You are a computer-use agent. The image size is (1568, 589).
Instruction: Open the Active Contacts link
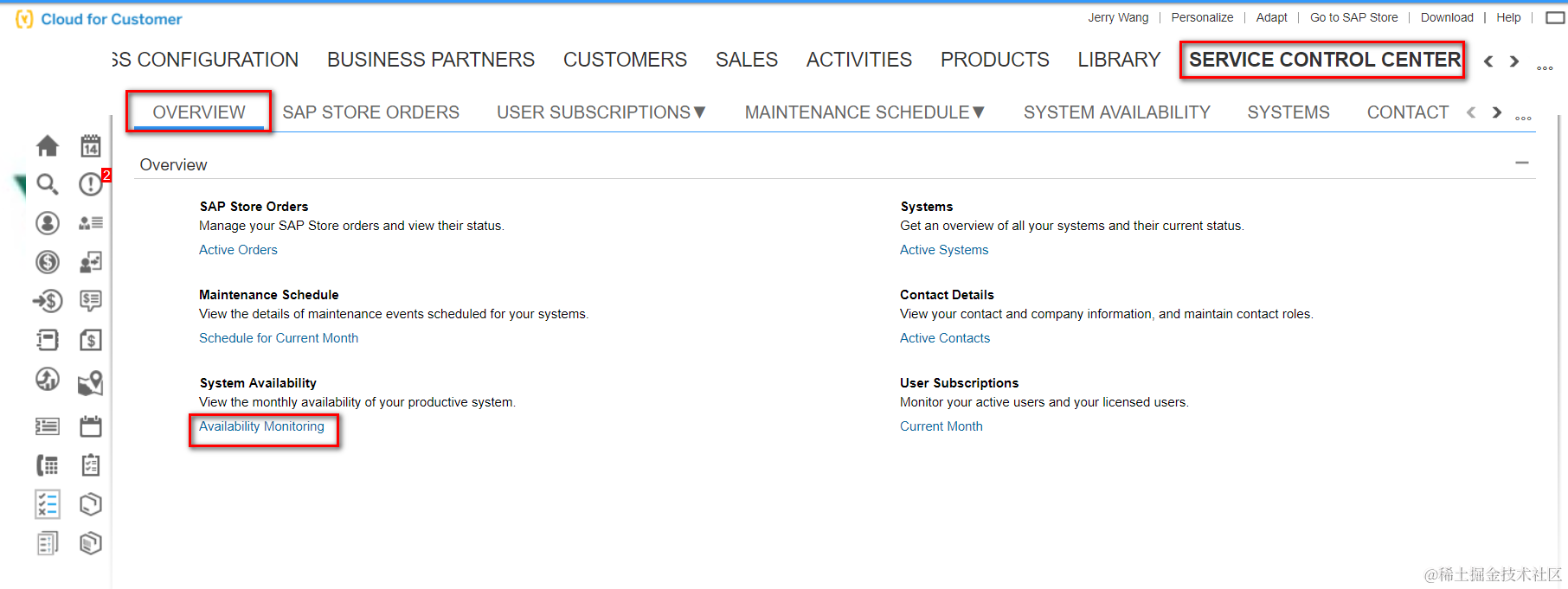tap(945, 338)
